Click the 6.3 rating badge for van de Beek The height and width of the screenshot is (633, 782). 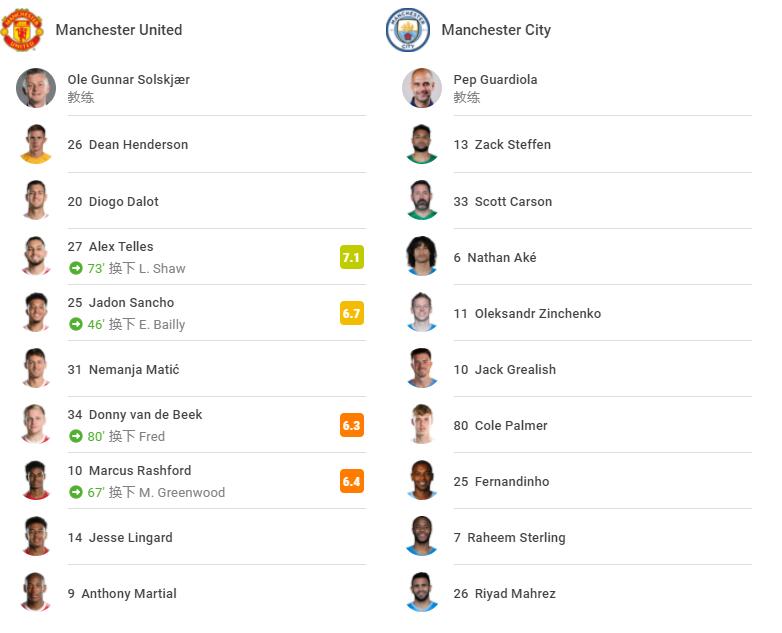352,425
